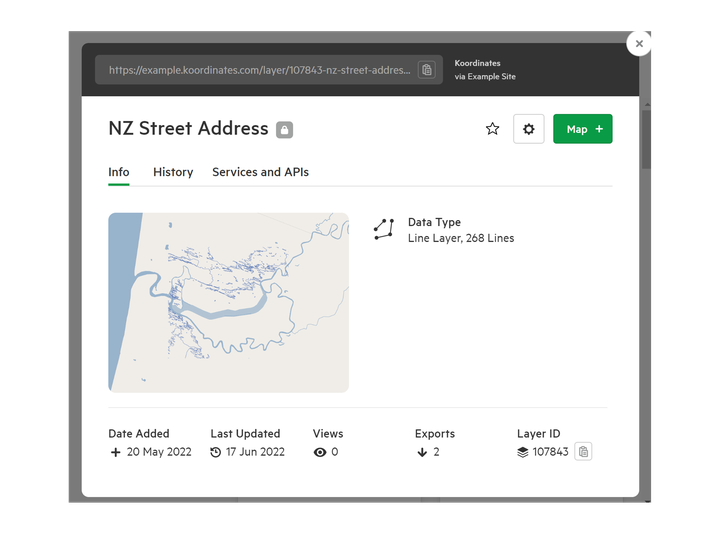Switch to the History tab
The image size is (720, 534).
(x=173, y=172)
